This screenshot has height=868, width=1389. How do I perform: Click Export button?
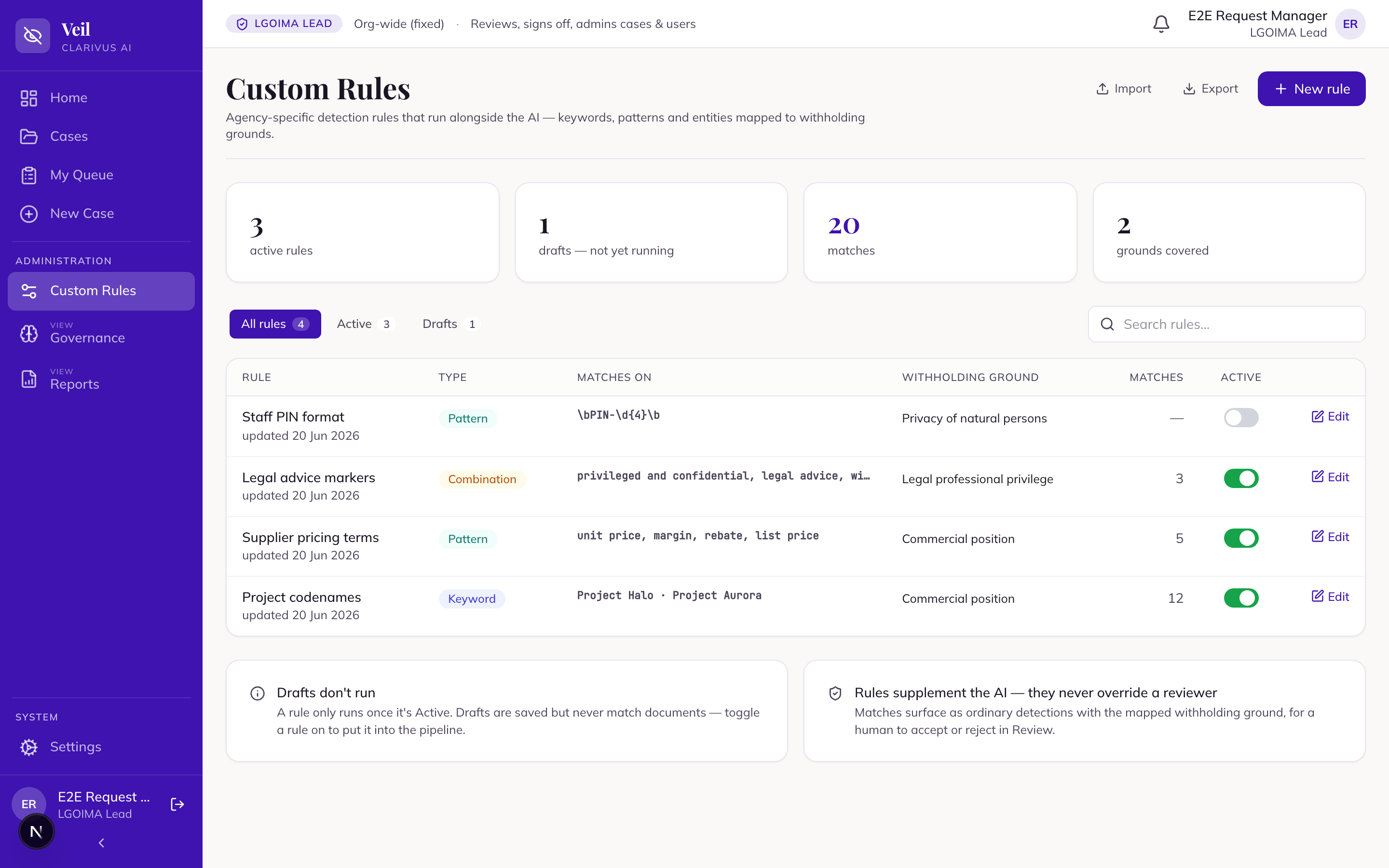[1211, 89]
